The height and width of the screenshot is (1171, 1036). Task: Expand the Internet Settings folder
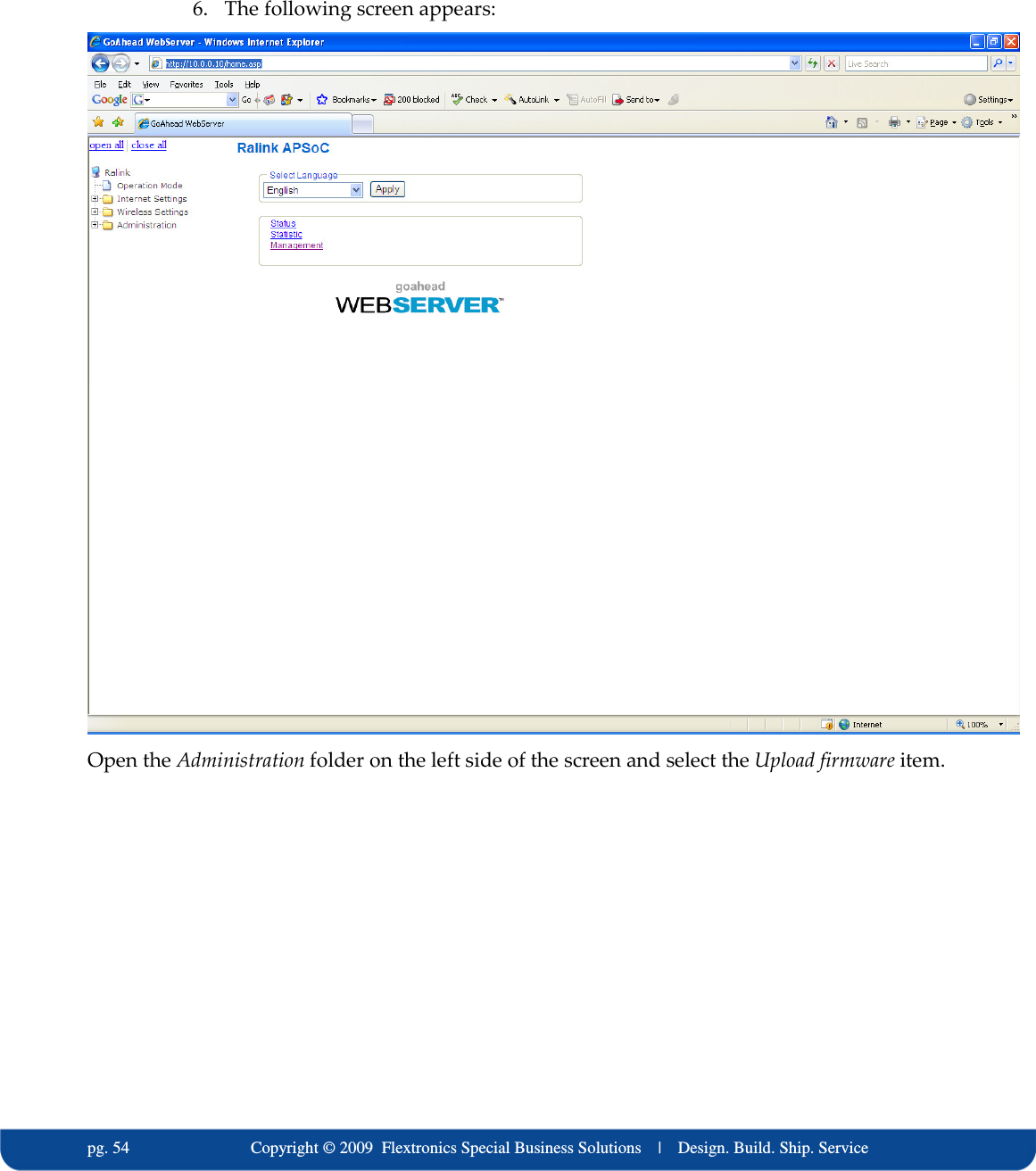(x=94, y=199)
